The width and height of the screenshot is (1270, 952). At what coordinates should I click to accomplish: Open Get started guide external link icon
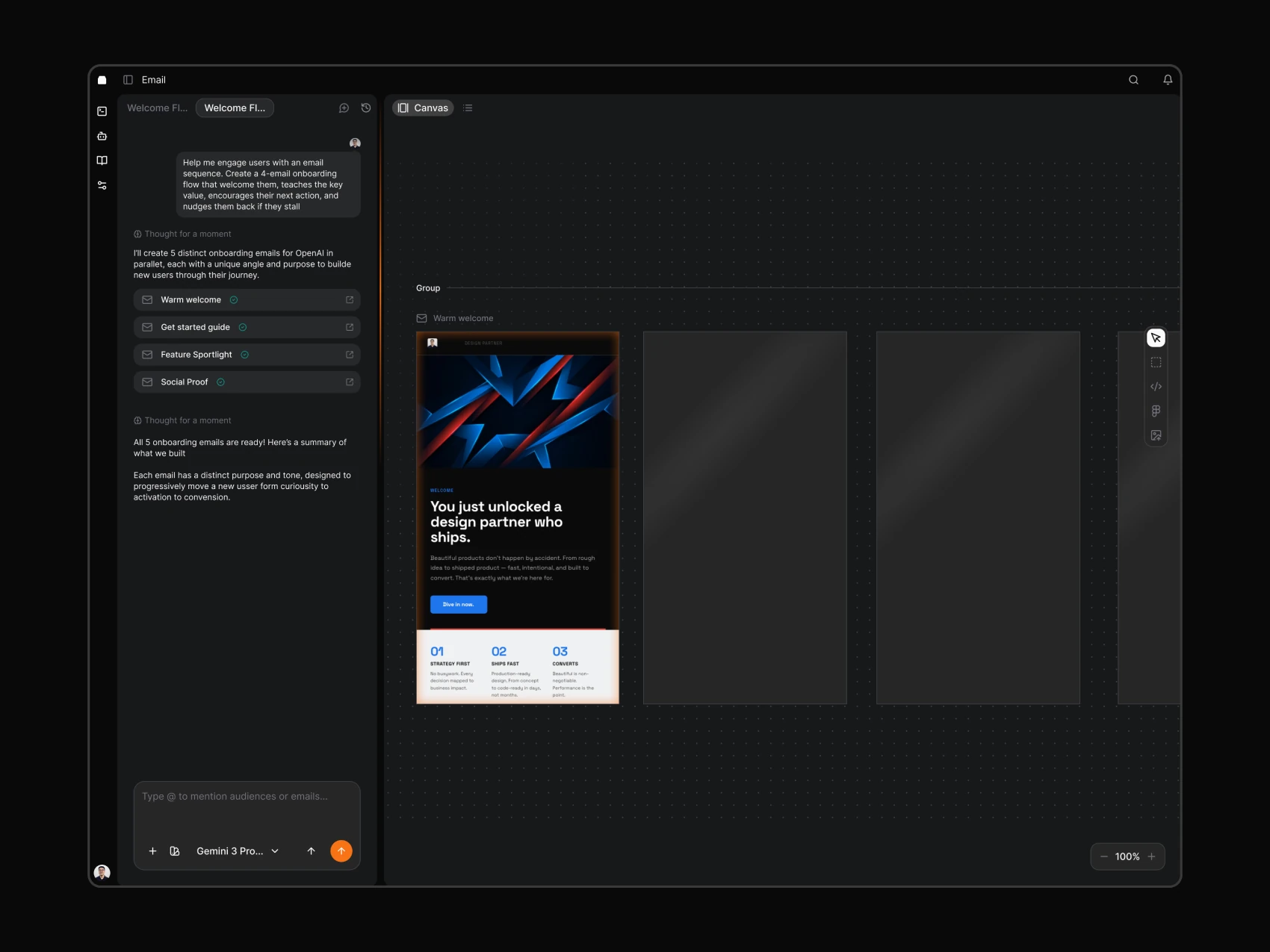350,327
